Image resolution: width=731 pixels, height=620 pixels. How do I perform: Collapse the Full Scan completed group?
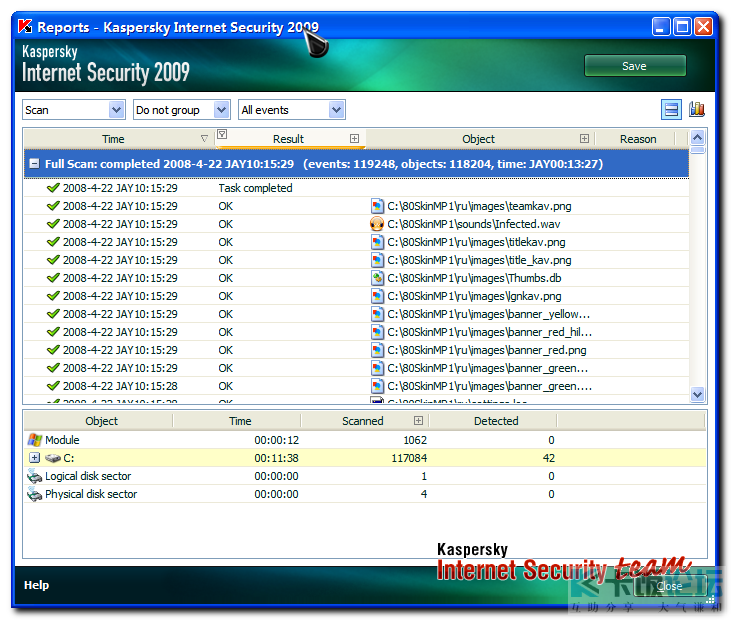[34, 164]
